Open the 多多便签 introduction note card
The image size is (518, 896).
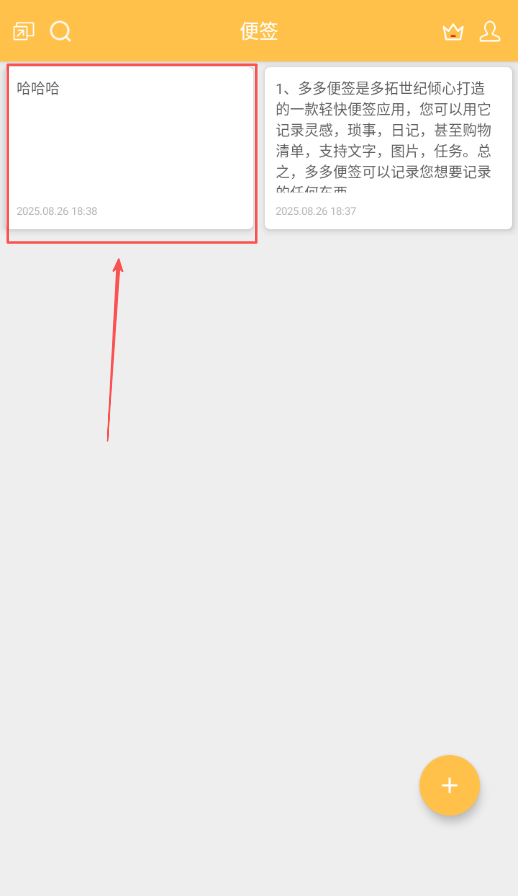[x=388, y=149]
